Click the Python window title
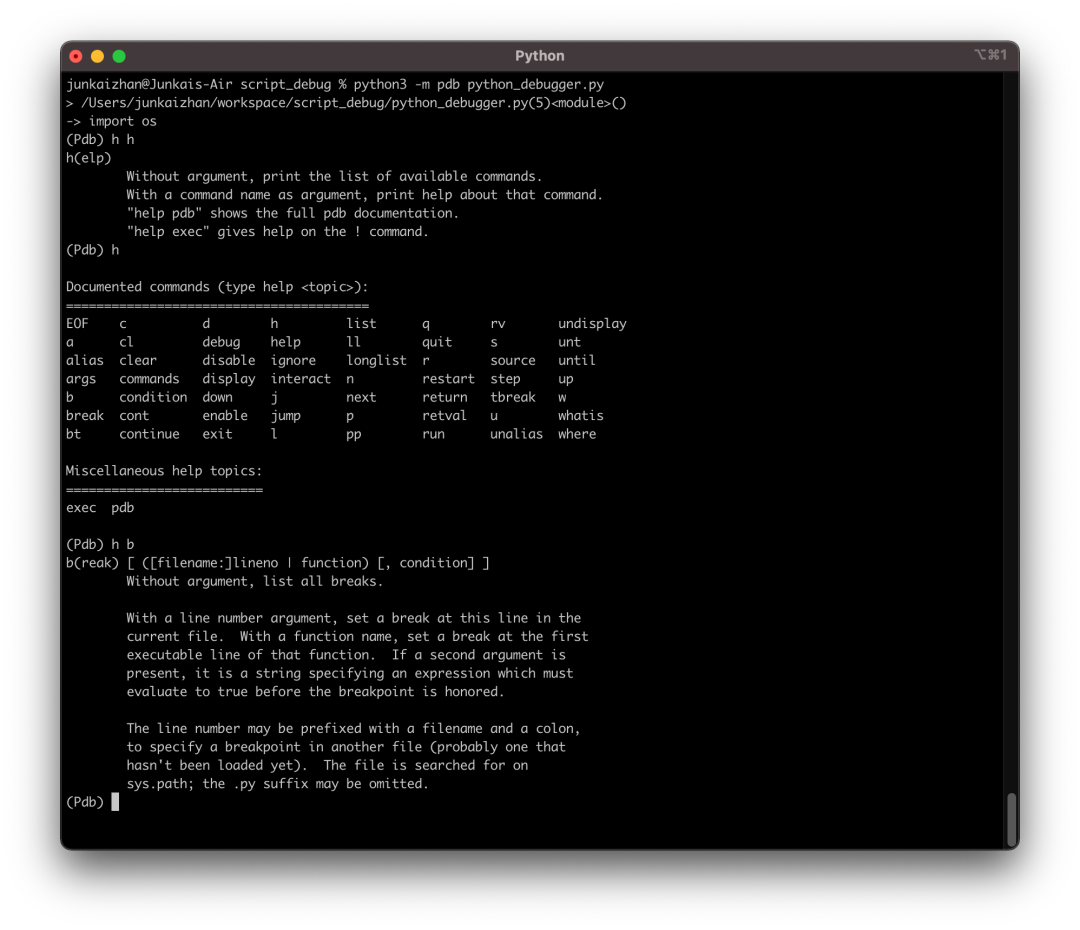1080x930 pixels. coord(539,56)
